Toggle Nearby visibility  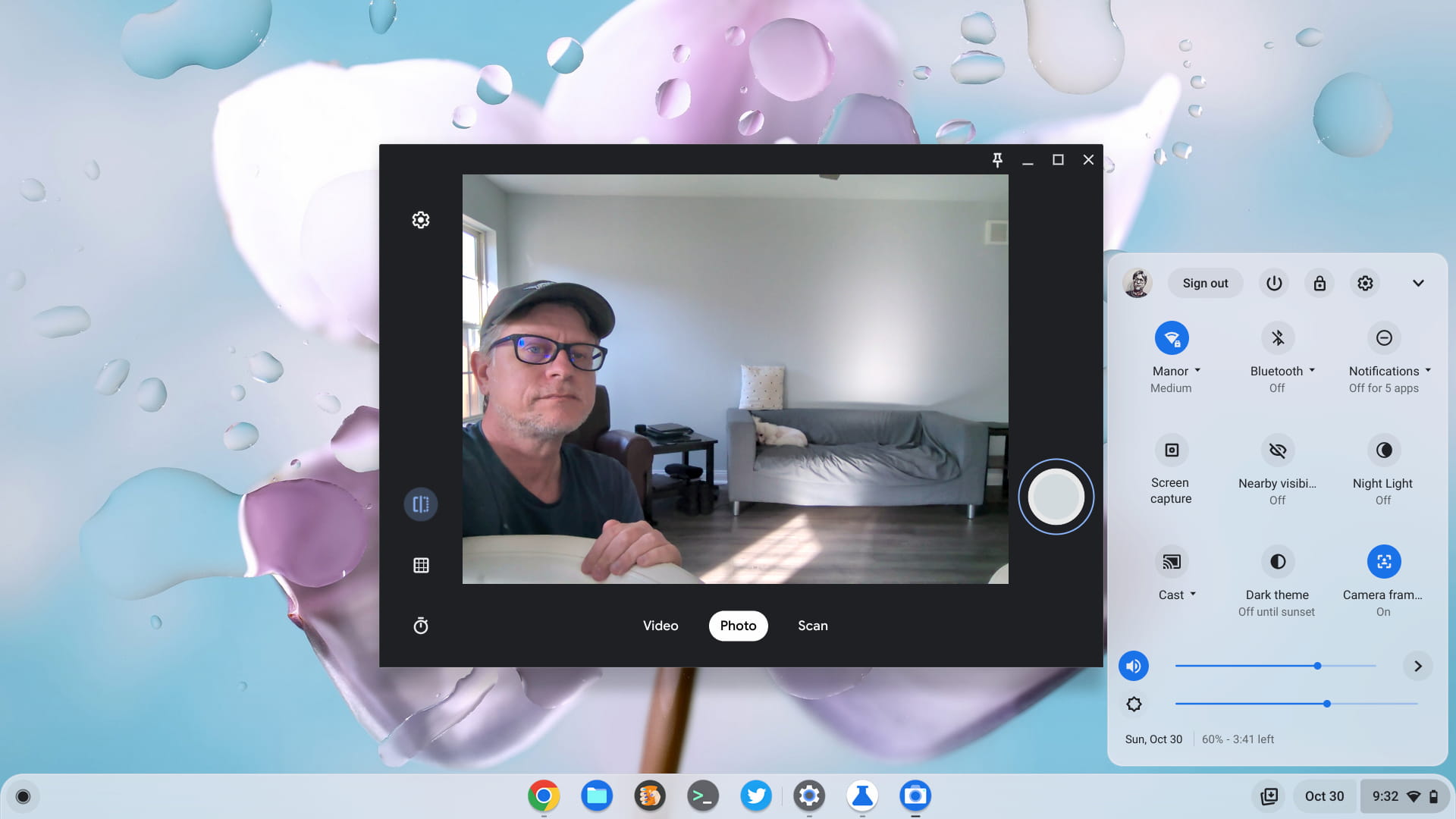point(1278,450)
